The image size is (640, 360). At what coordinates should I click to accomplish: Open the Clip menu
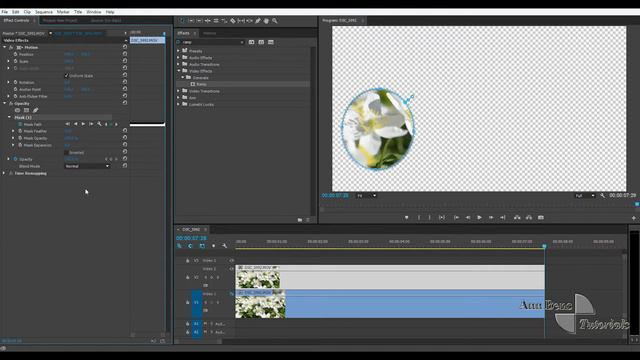pyautogui.click(x=27, y=12)
